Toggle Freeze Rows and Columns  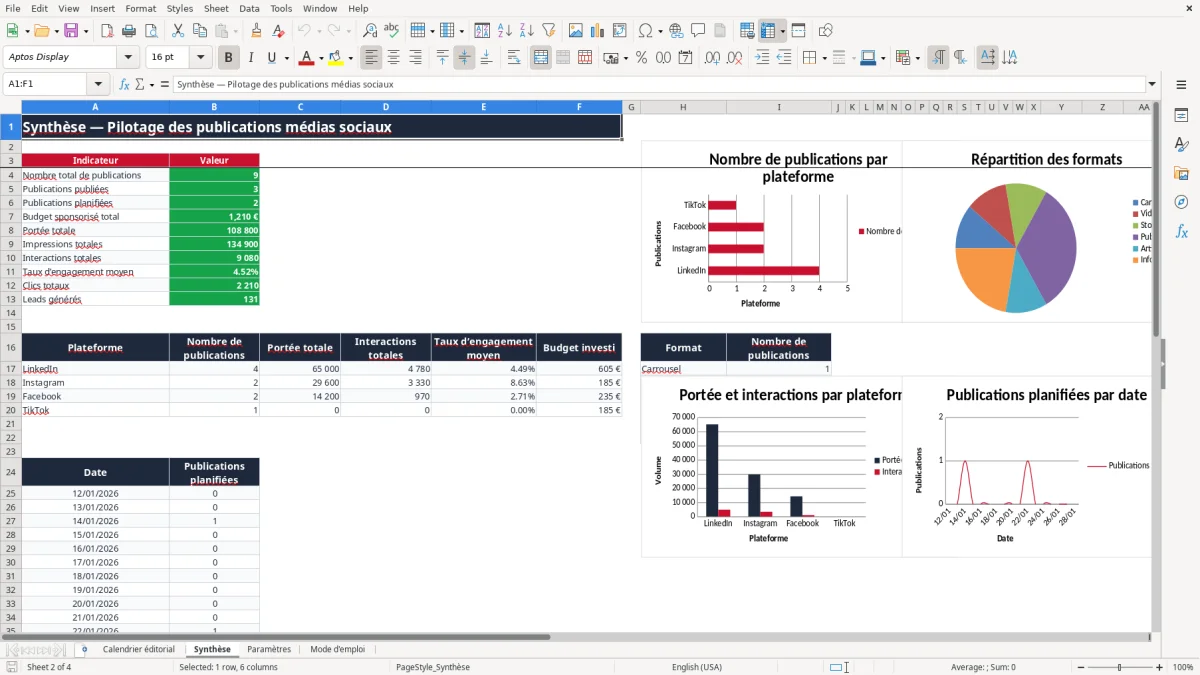coord(768,31)
